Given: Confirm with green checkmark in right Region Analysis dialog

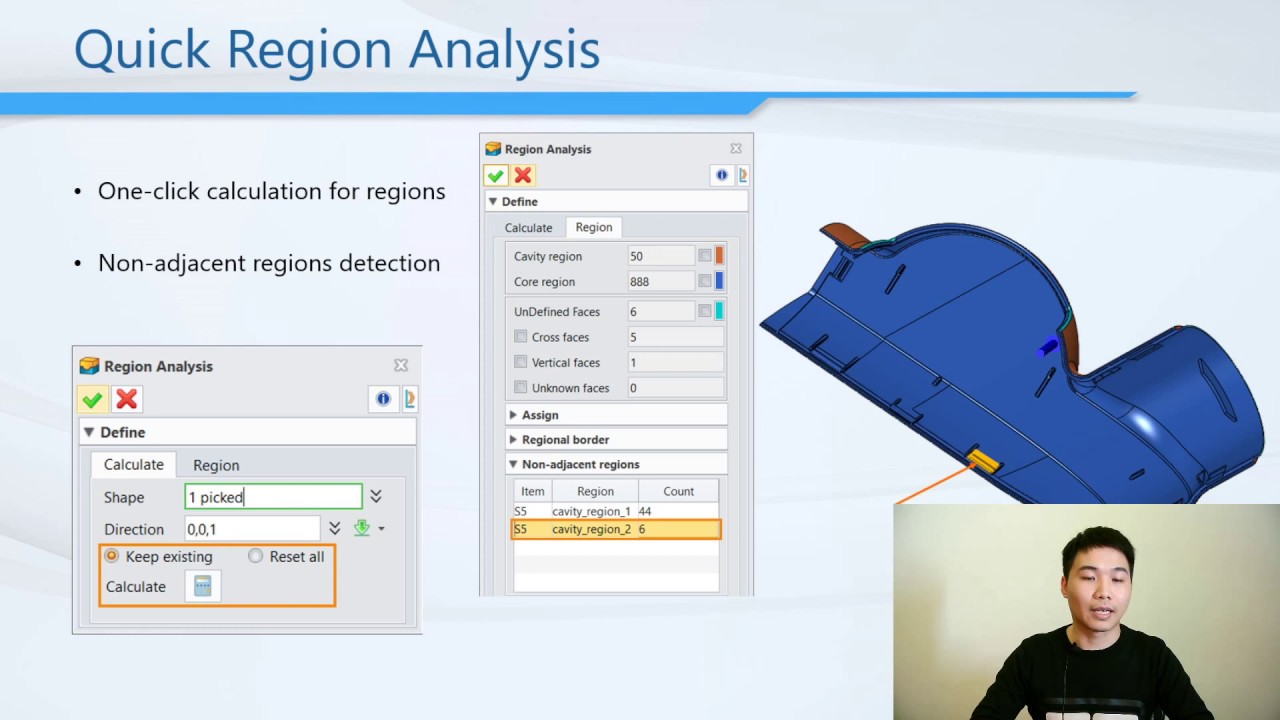Looking at the screenshot, I should point(496,176).
